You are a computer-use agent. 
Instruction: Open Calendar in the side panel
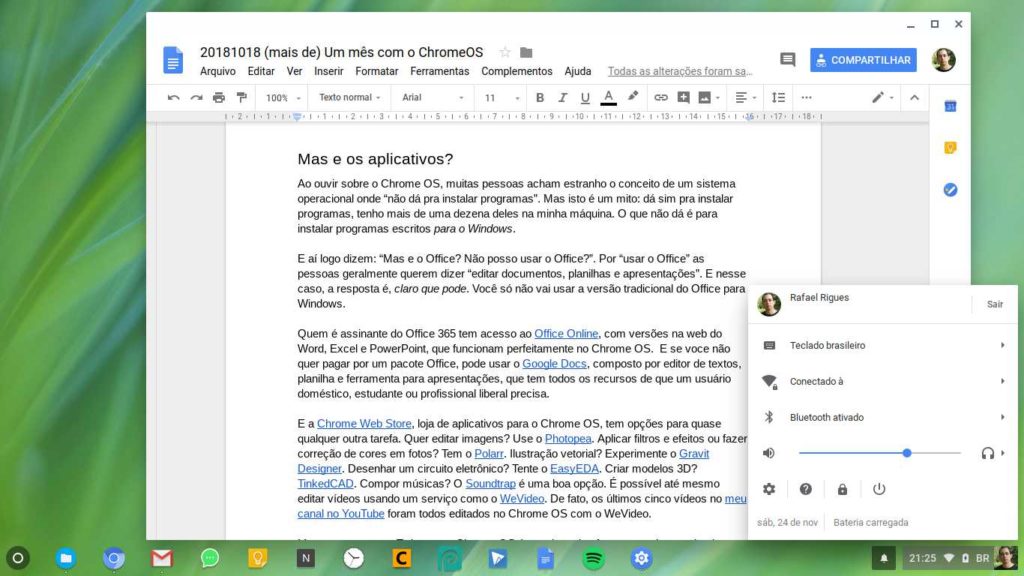point(950,106)
